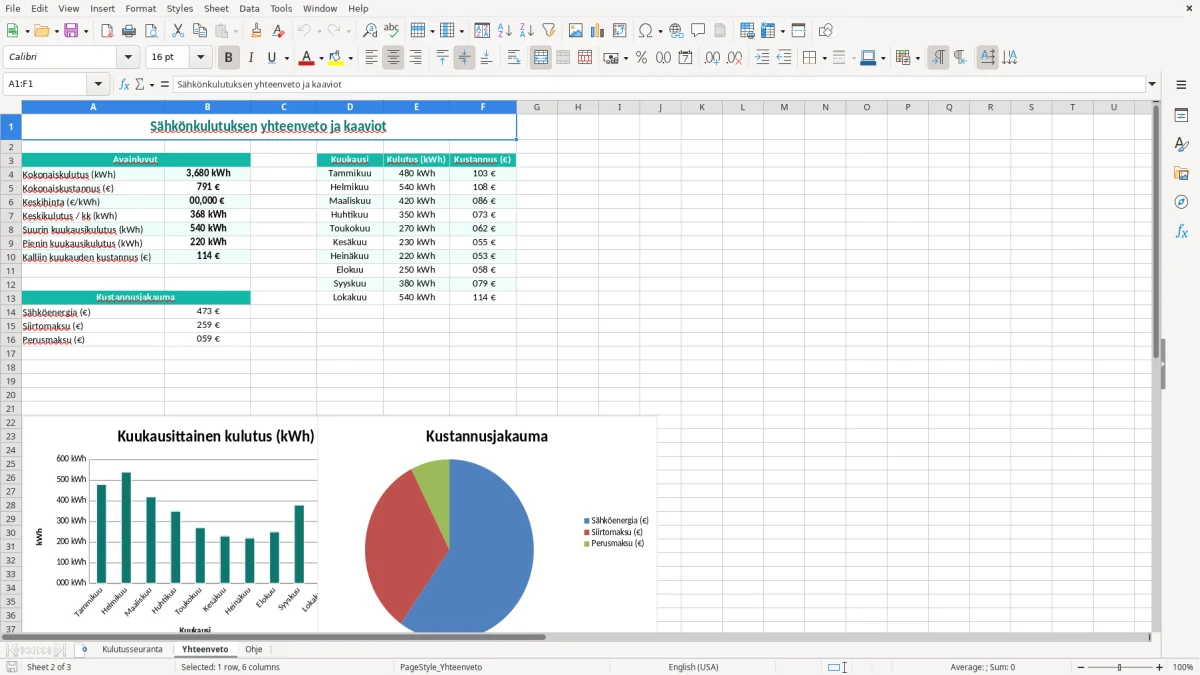Click Insert Hyperlink icon

pos(676,31)
